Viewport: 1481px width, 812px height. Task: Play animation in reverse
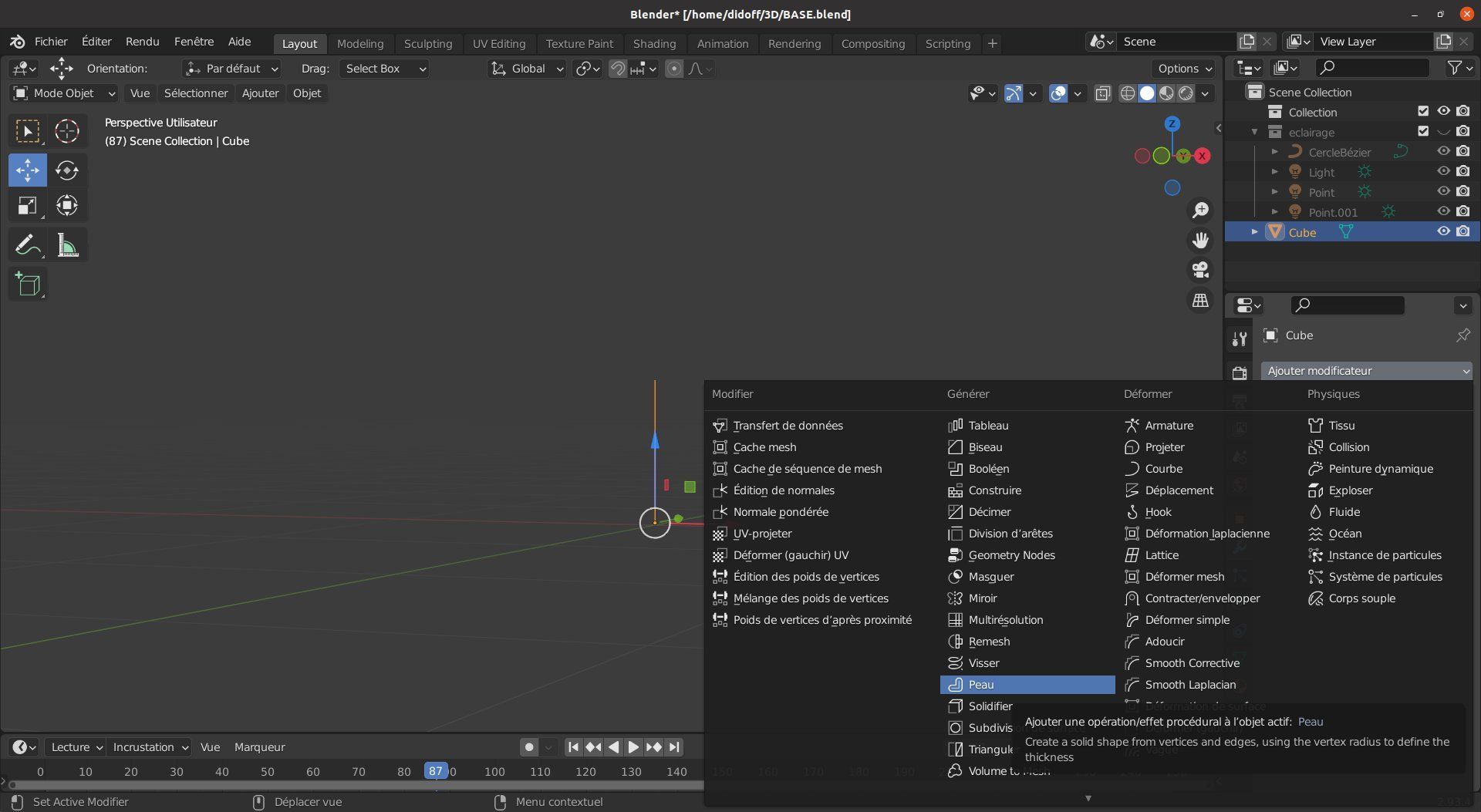[613, 747]
